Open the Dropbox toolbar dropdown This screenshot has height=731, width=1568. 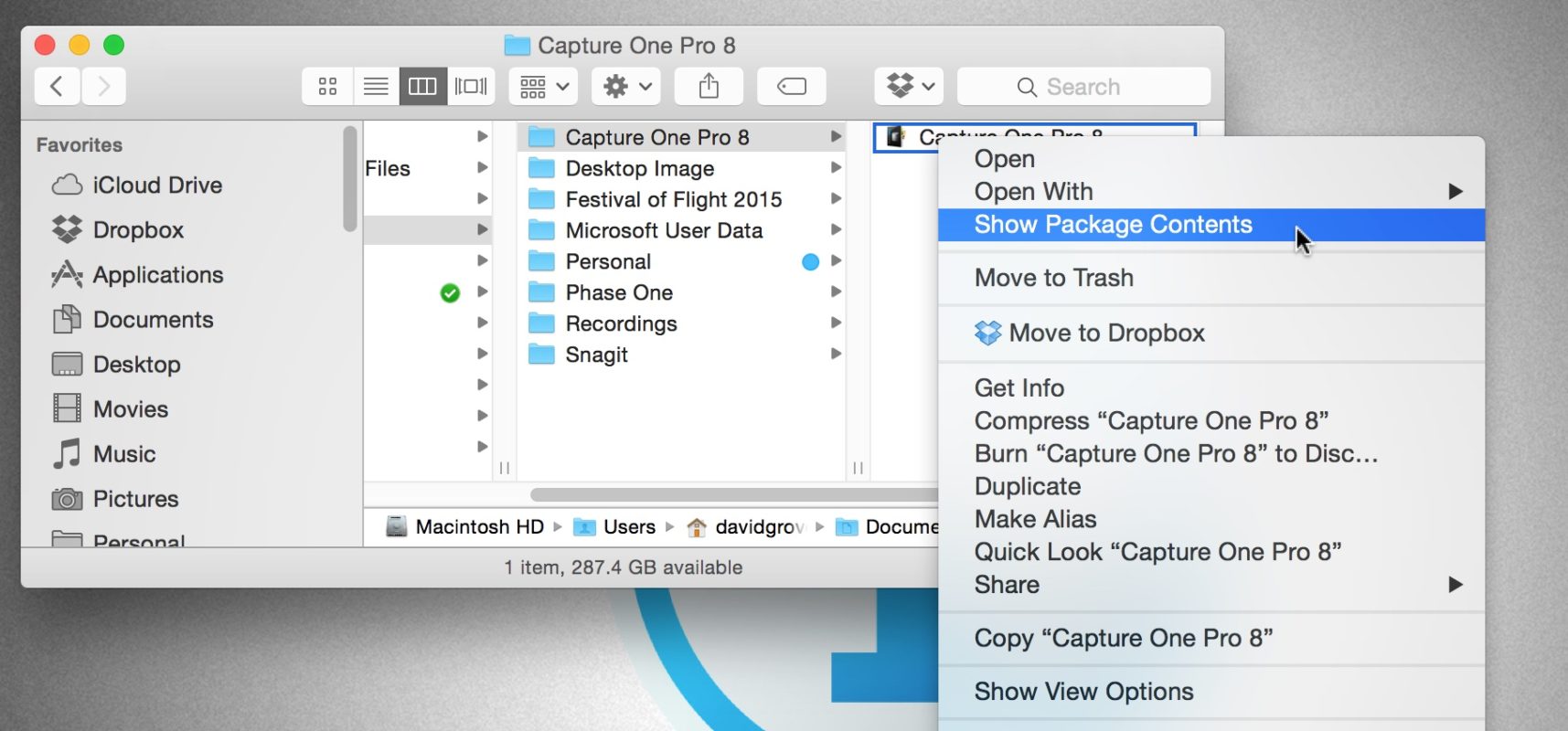coord(909,87)
